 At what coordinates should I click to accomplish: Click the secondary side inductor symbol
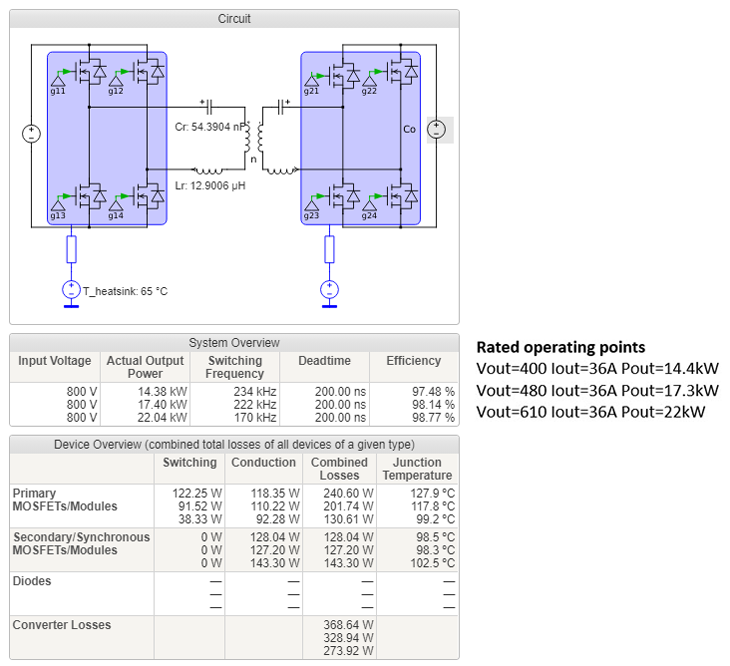point(279,170)
